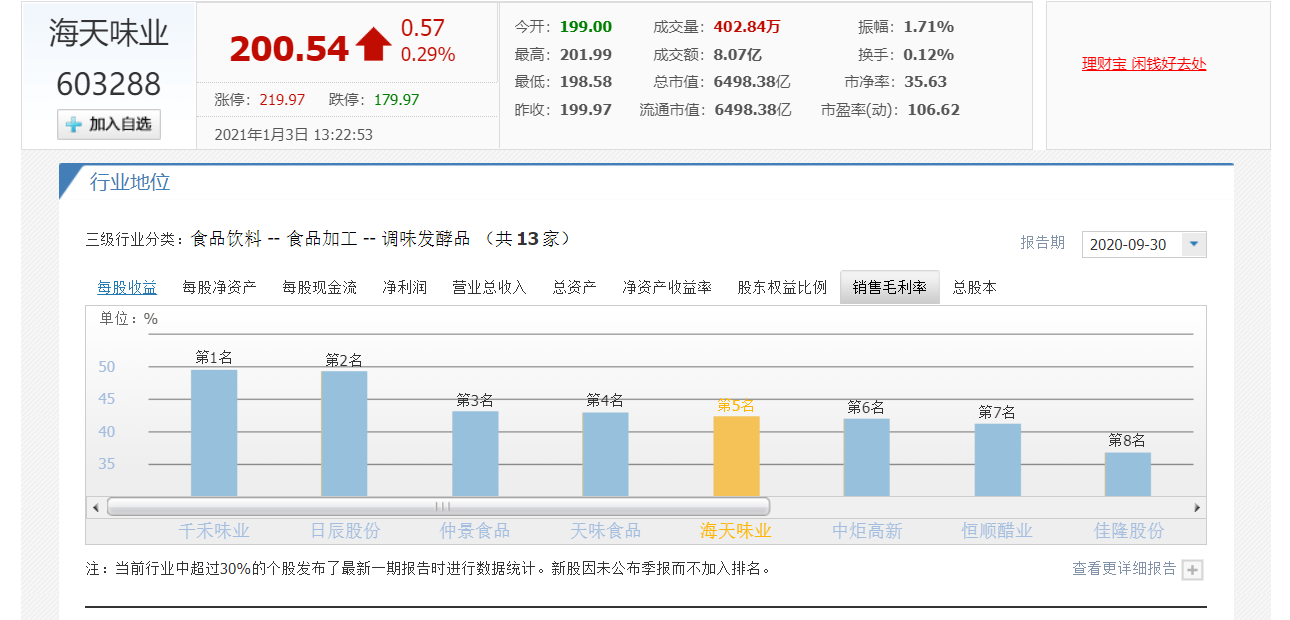
Task: Add stock via 加入自选 button
Action: pyautogui.click(x=109, y=124)
